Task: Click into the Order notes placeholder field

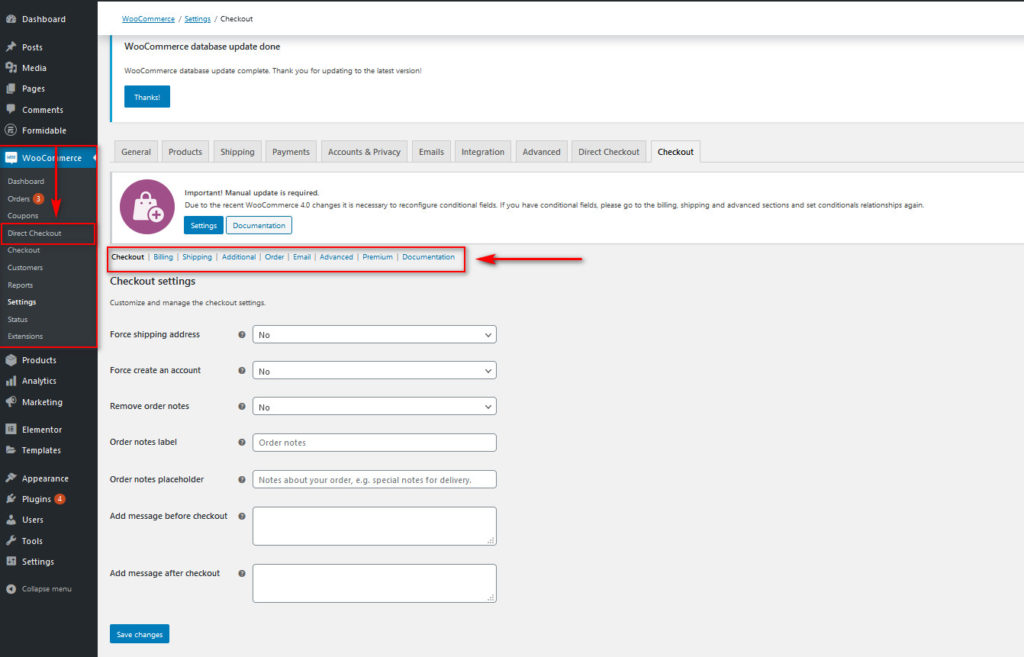Action: click(374, 479)
